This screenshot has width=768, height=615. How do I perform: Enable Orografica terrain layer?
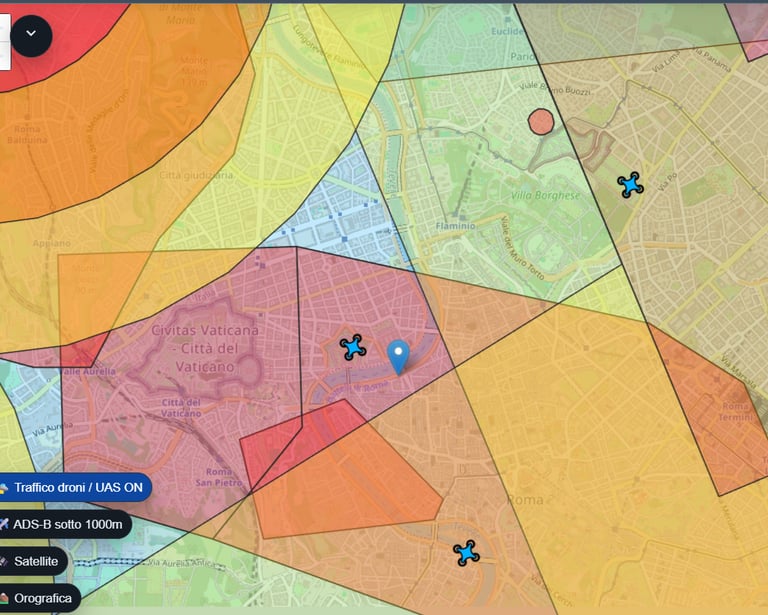[38, 598]
